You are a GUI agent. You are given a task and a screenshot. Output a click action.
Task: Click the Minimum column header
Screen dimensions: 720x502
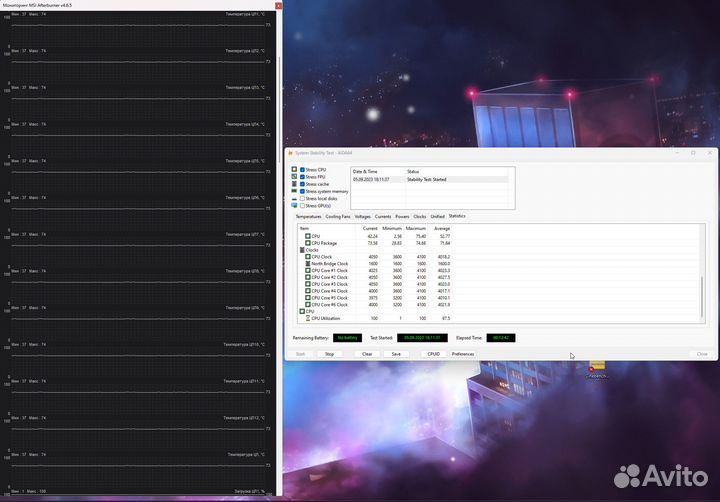tap(391, 228)
